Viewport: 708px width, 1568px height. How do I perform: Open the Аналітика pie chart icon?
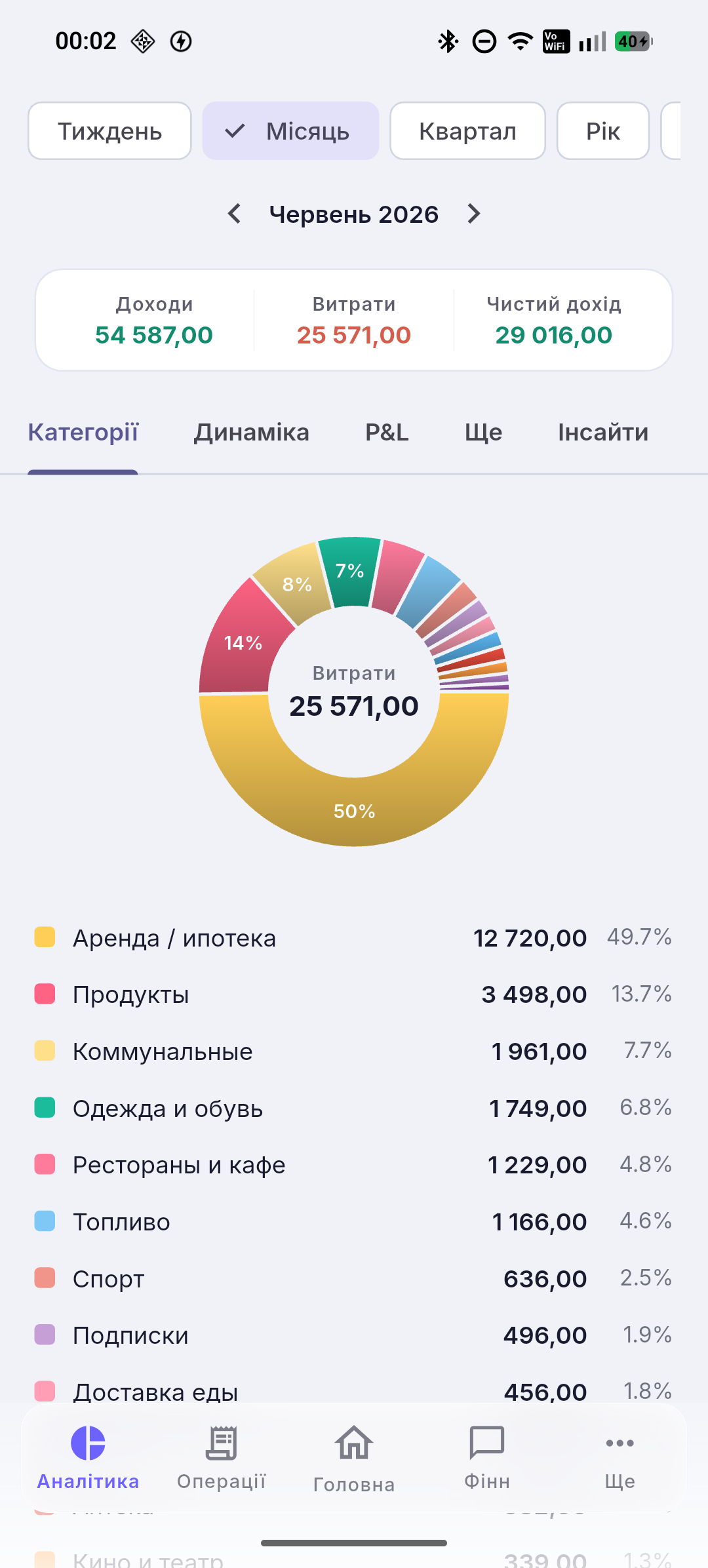88,1443
